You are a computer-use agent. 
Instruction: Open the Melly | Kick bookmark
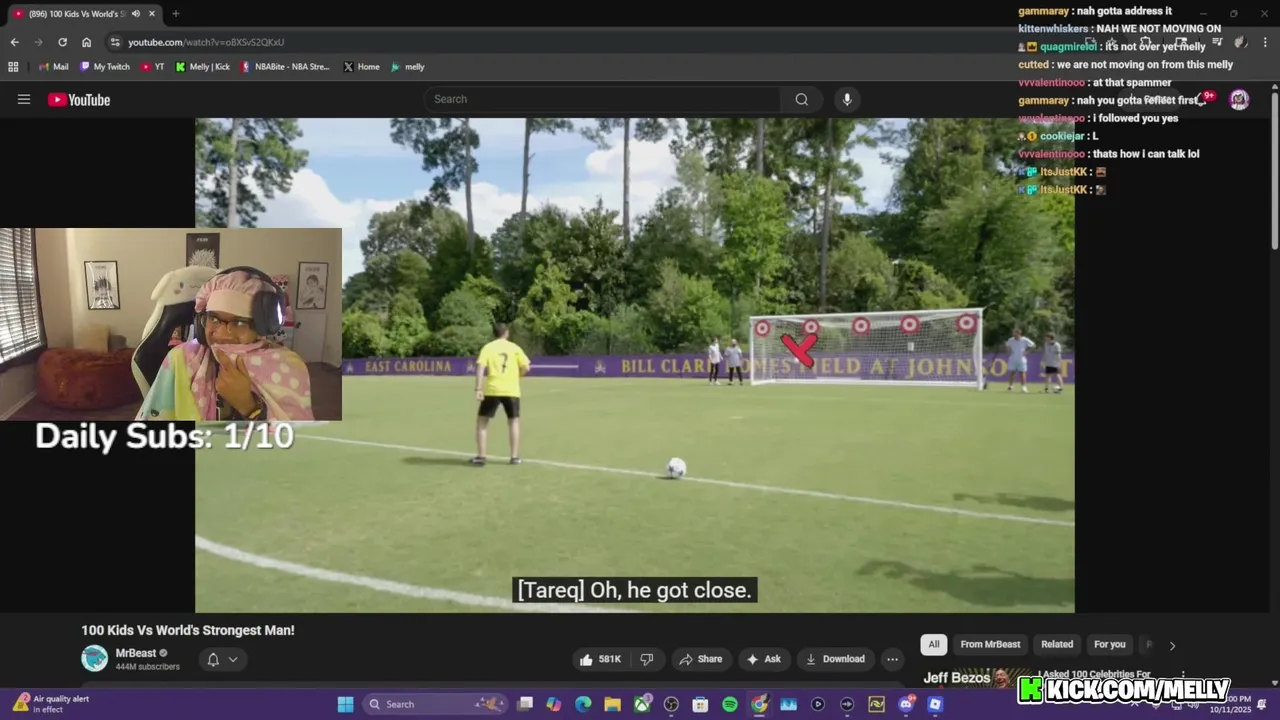pyautogui.click(x=203, y=67)
